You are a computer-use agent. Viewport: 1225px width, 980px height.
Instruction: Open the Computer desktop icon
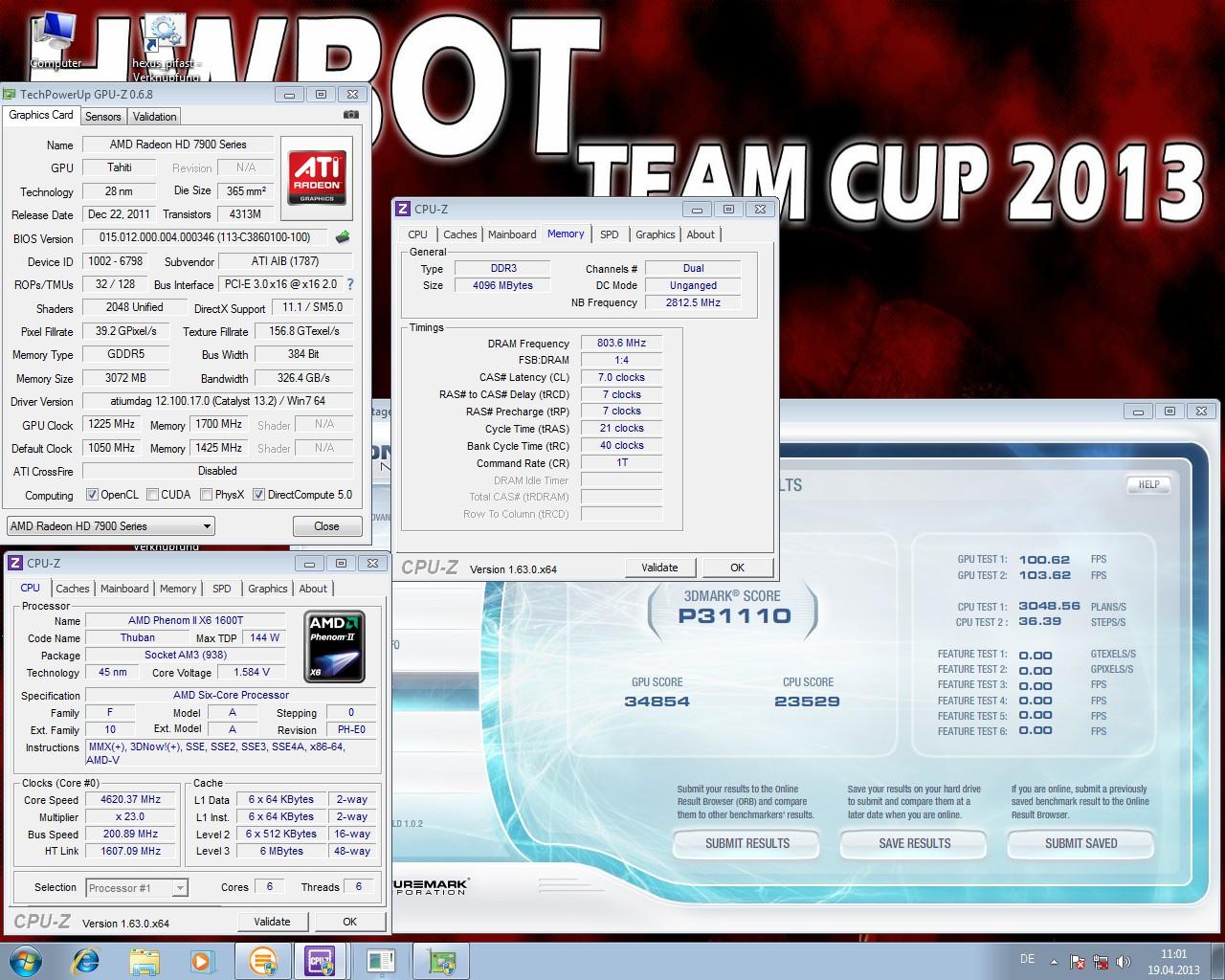click(x=54, y=40)
